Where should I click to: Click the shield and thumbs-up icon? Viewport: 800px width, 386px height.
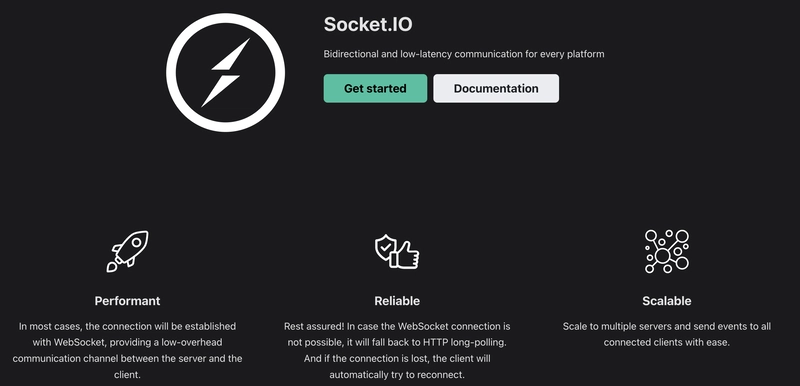tap(397, 251)
